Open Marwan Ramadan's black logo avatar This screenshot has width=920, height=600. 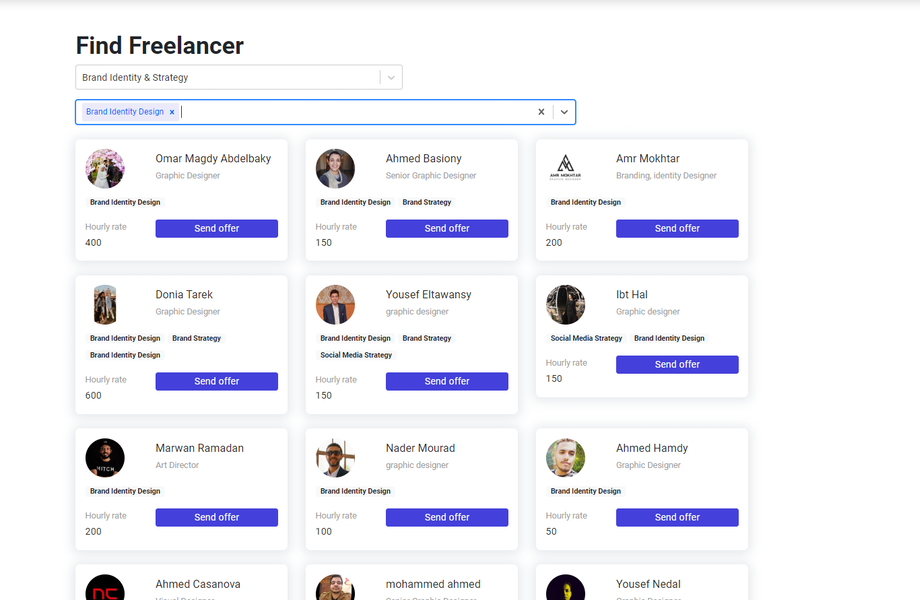[x=105, y=458]
